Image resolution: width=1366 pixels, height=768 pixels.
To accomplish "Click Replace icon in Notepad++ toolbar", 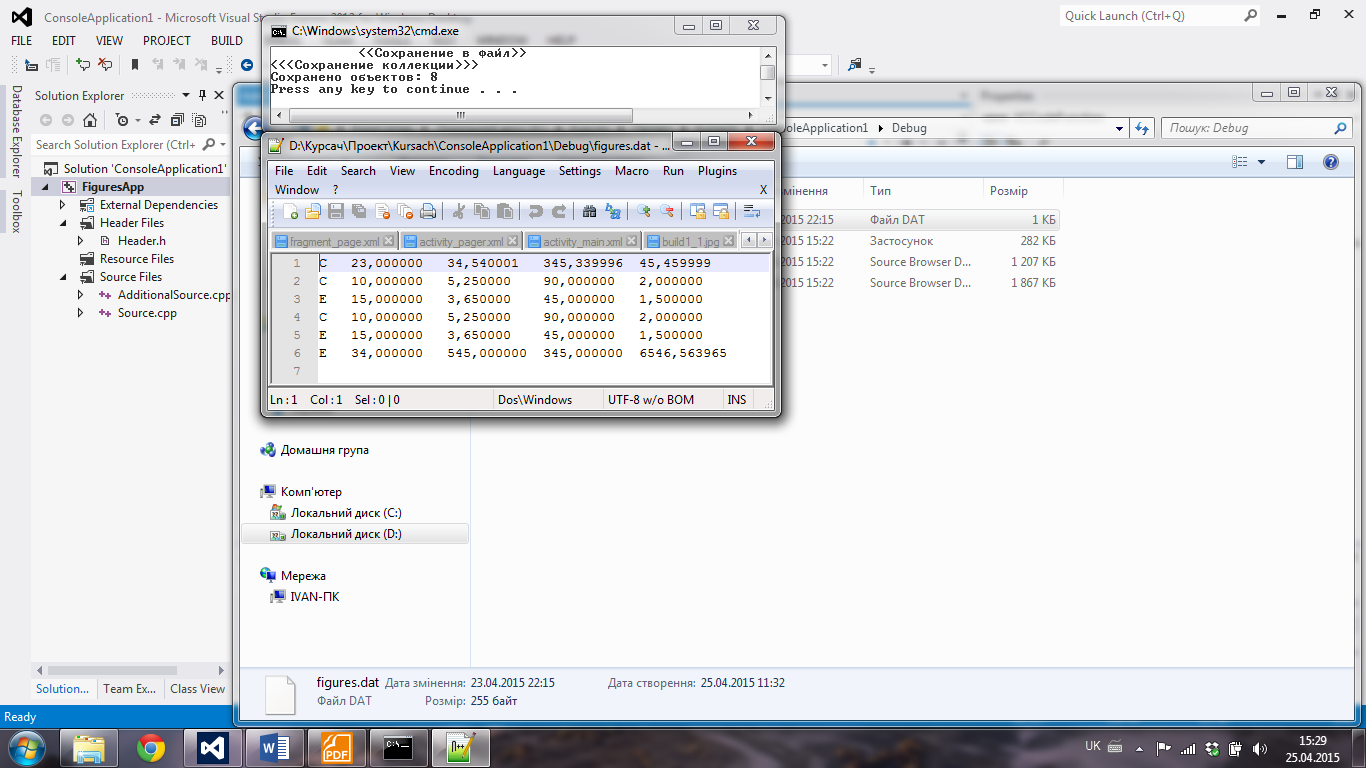I will point(612,211).
